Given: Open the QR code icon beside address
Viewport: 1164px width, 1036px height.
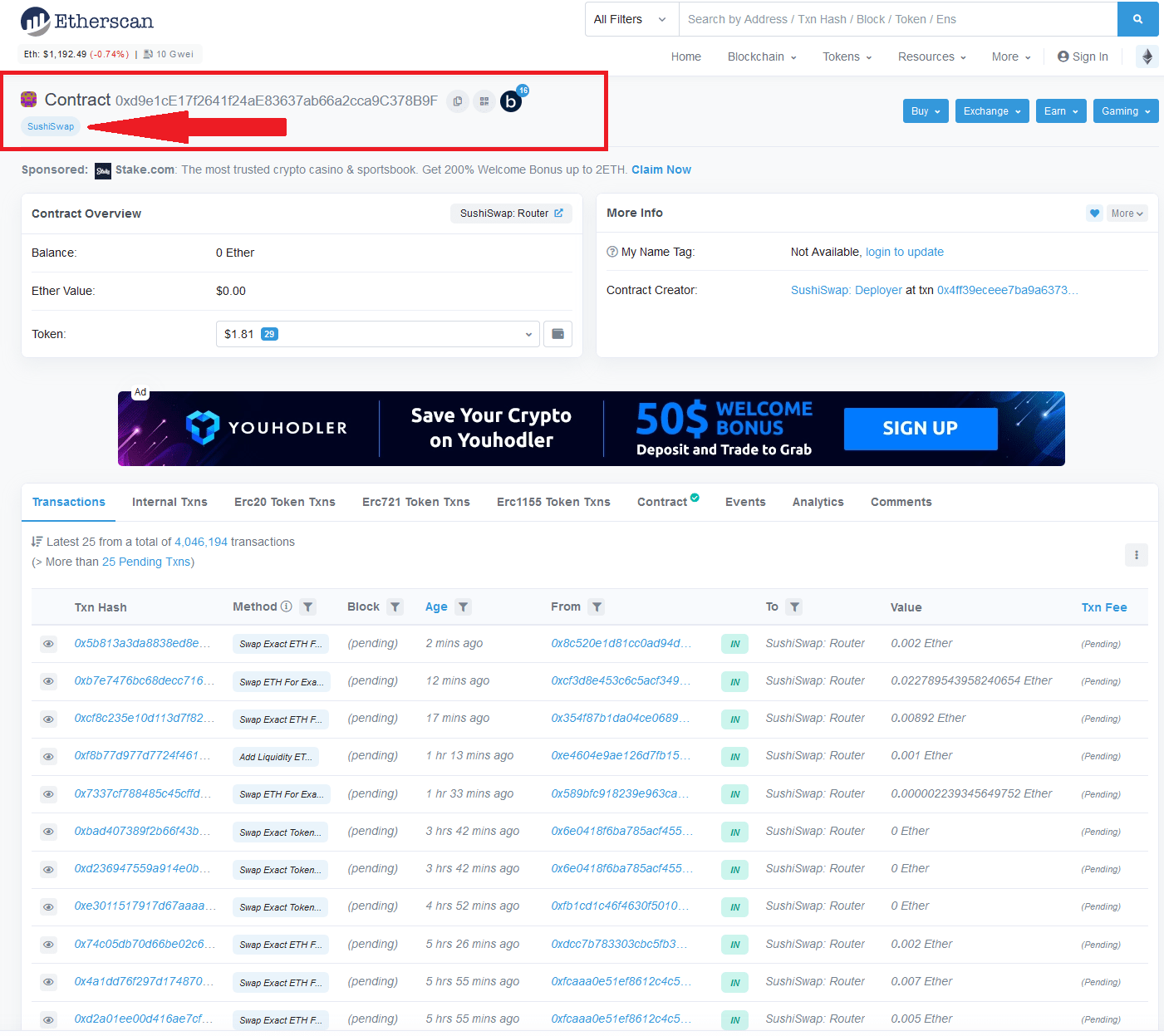Looking at the screenshot, I should pos(484,101).
